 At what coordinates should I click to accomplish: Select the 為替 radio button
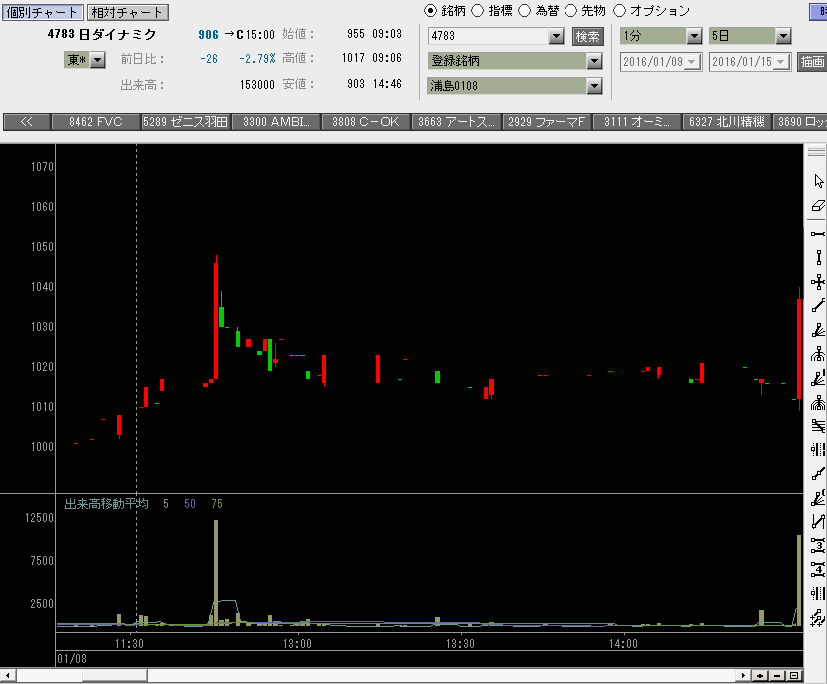(524, 11)
